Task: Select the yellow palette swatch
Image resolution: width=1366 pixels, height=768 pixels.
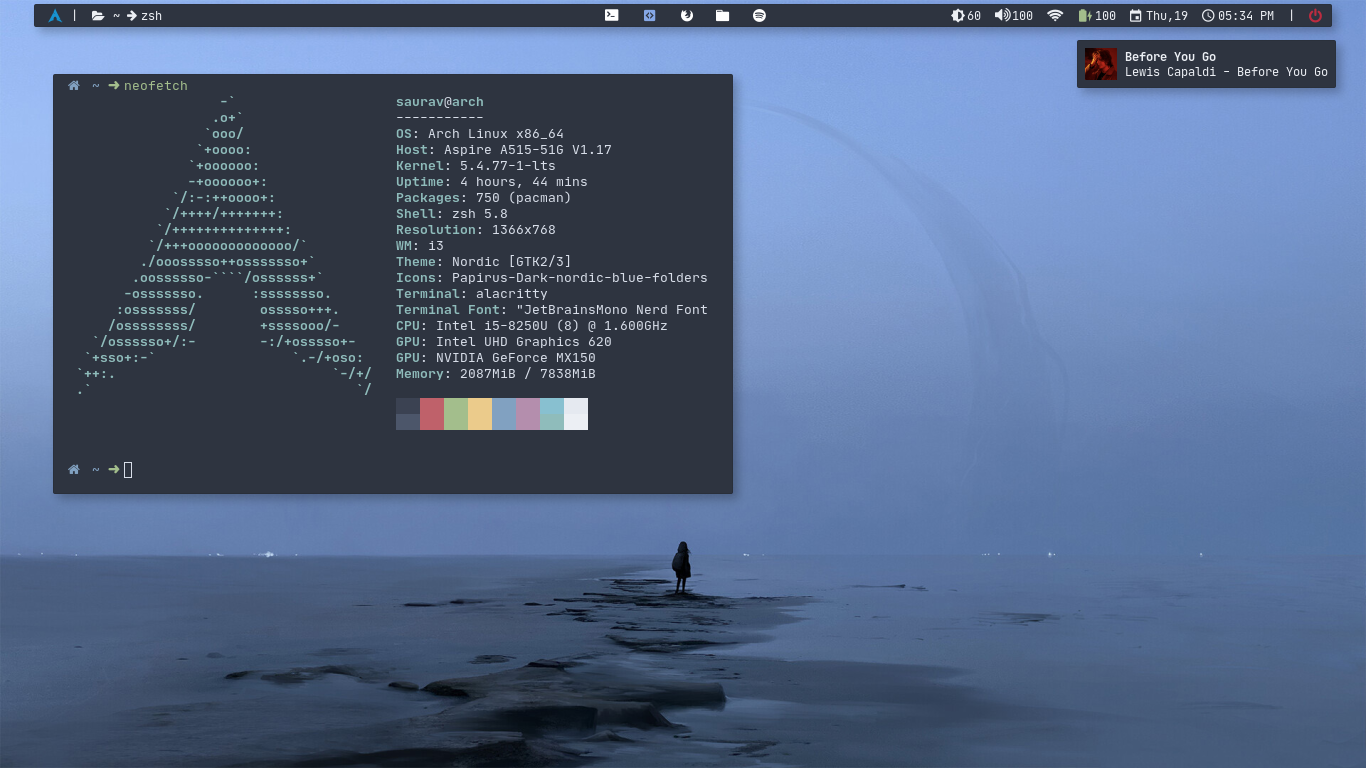Action: click(480, 414)
